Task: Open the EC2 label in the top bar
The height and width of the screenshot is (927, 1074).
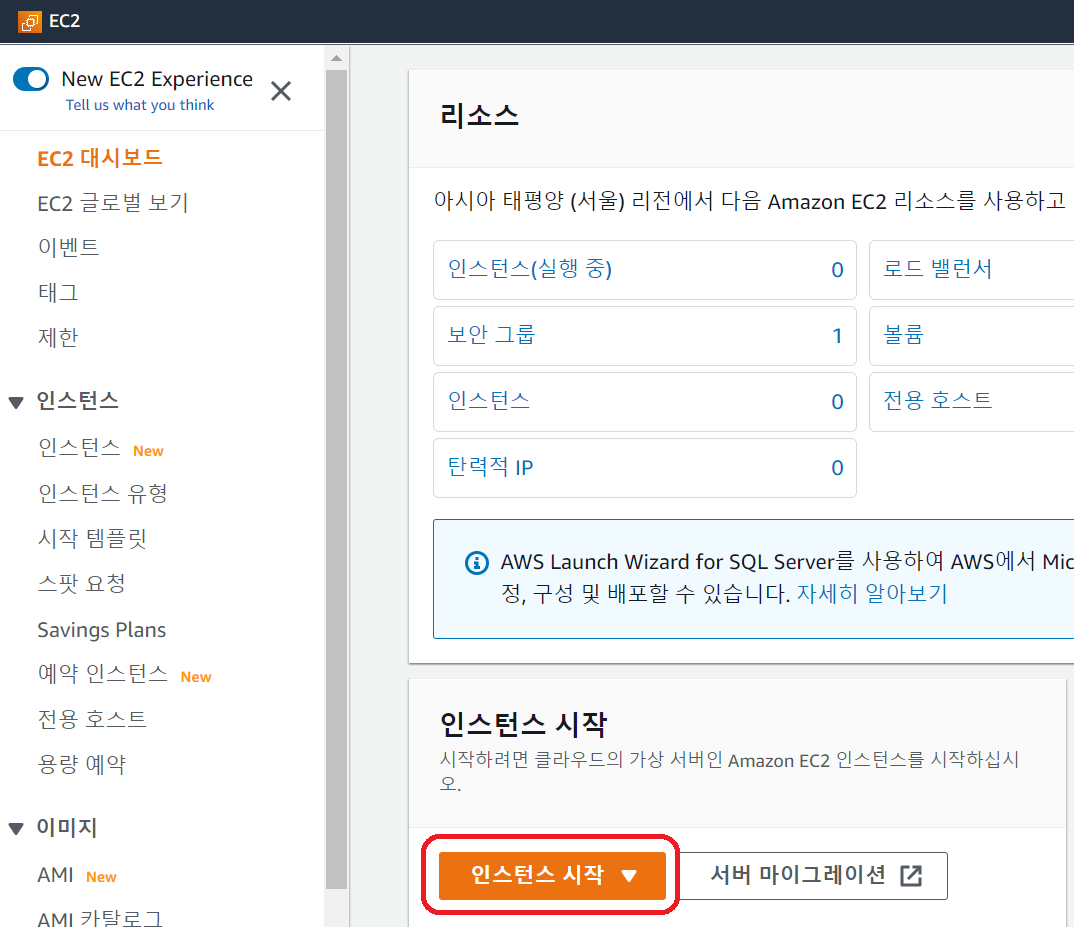Action: click(x=64, y=21)
